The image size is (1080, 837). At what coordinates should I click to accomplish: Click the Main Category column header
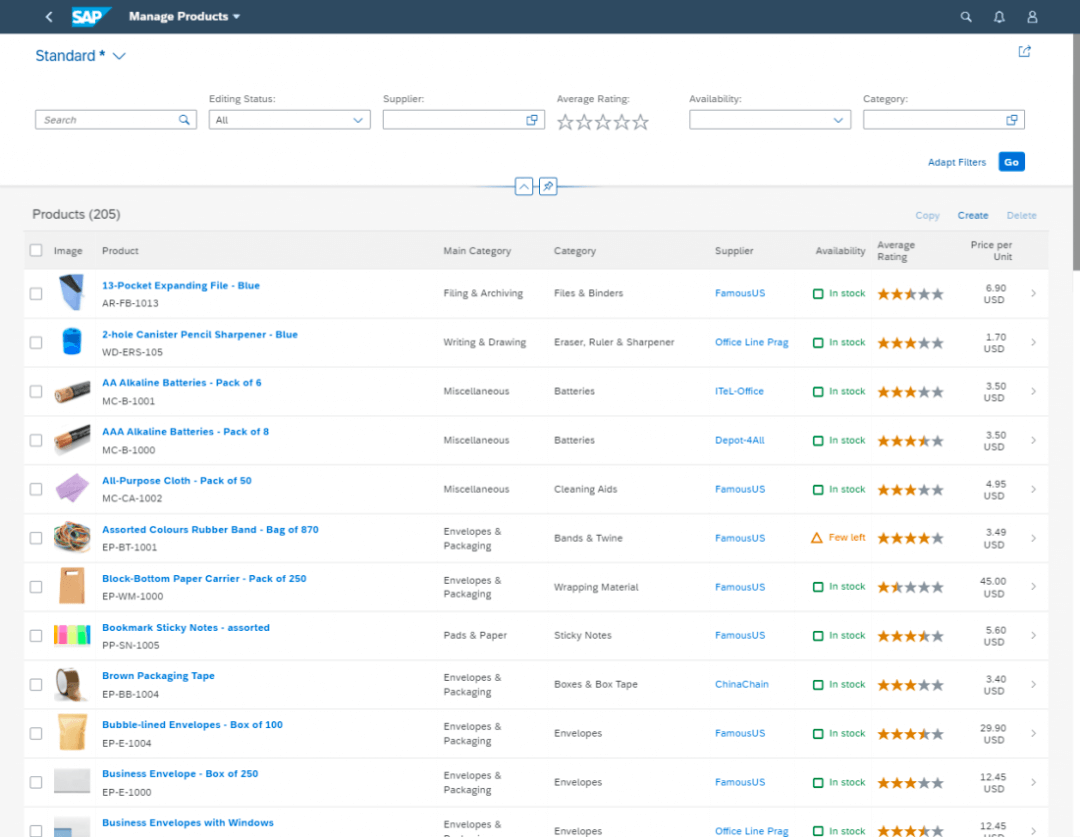click(477, 251)
